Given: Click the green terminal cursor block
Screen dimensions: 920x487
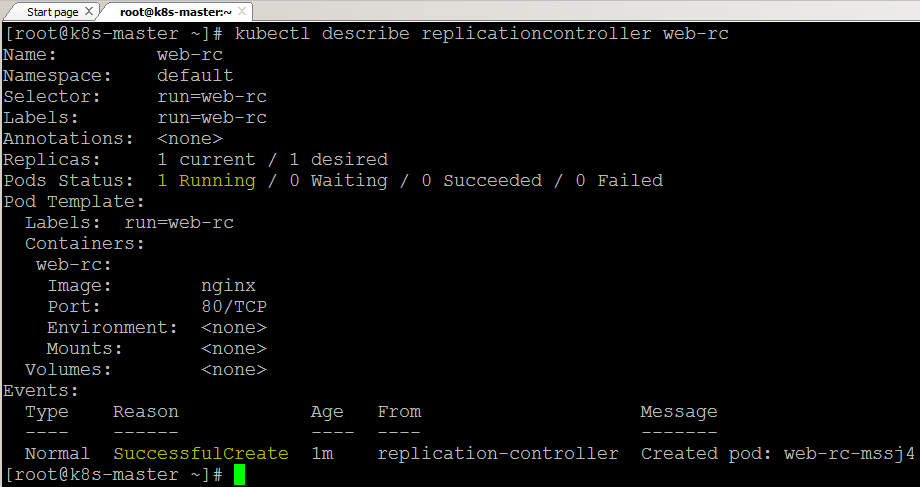Looking at the screenshot, I should [239, 475].
